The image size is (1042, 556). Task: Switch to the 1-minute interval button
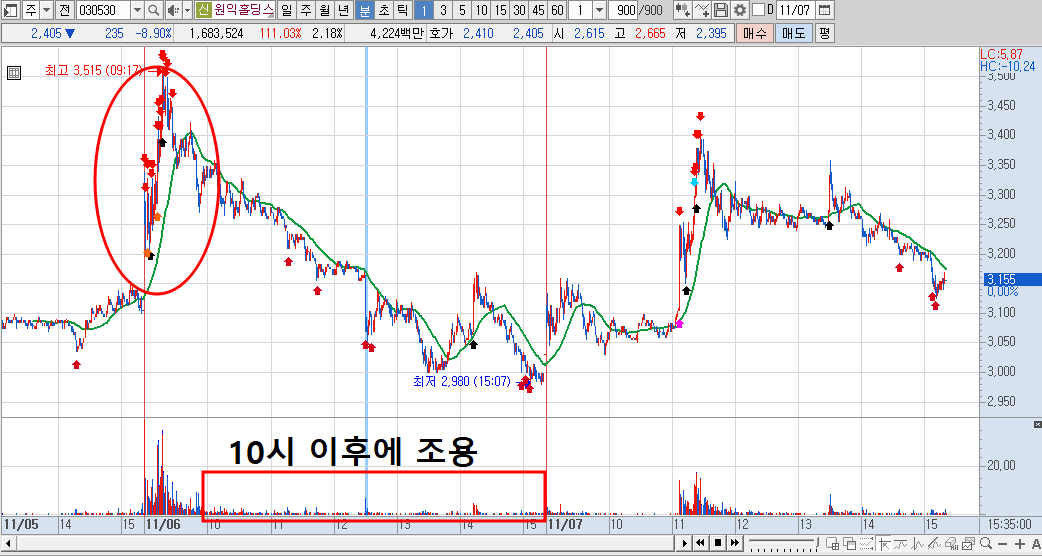click(424, 10)
